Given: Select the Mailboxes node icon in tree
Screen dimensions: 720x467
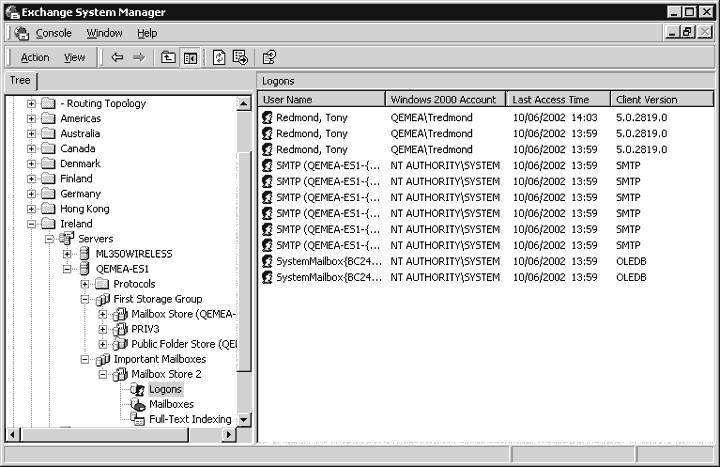Looking at the screenshot, I should 138,404.
